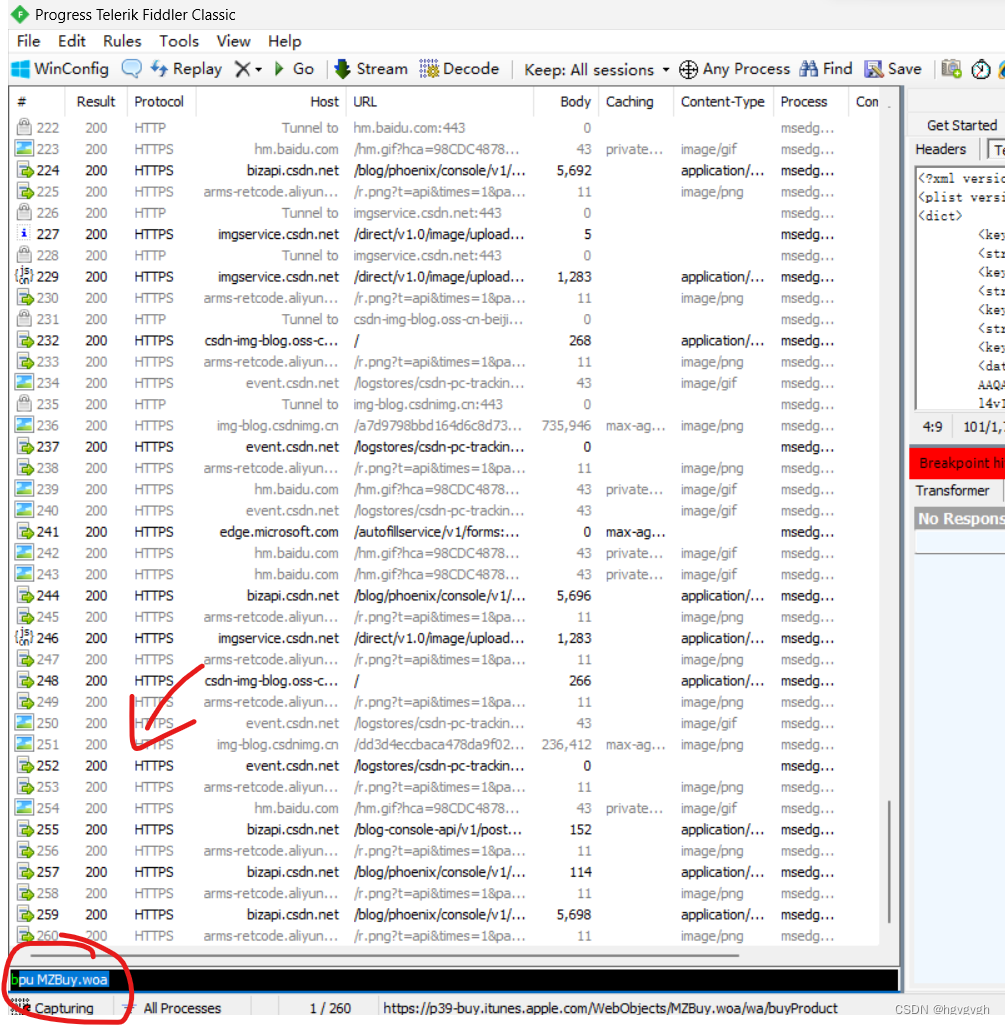Image resolution: width=1005 pixels, height=1026 pixels.
Task: Open the Rules menu
Action: (x=122, y=41)
